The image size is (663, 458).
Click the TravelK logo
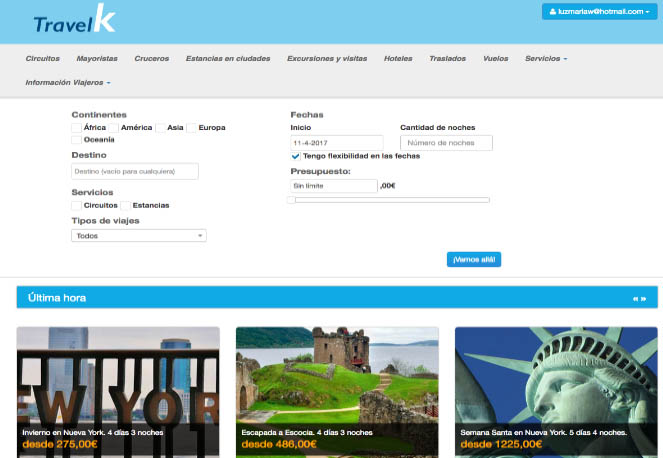point(74,21)
